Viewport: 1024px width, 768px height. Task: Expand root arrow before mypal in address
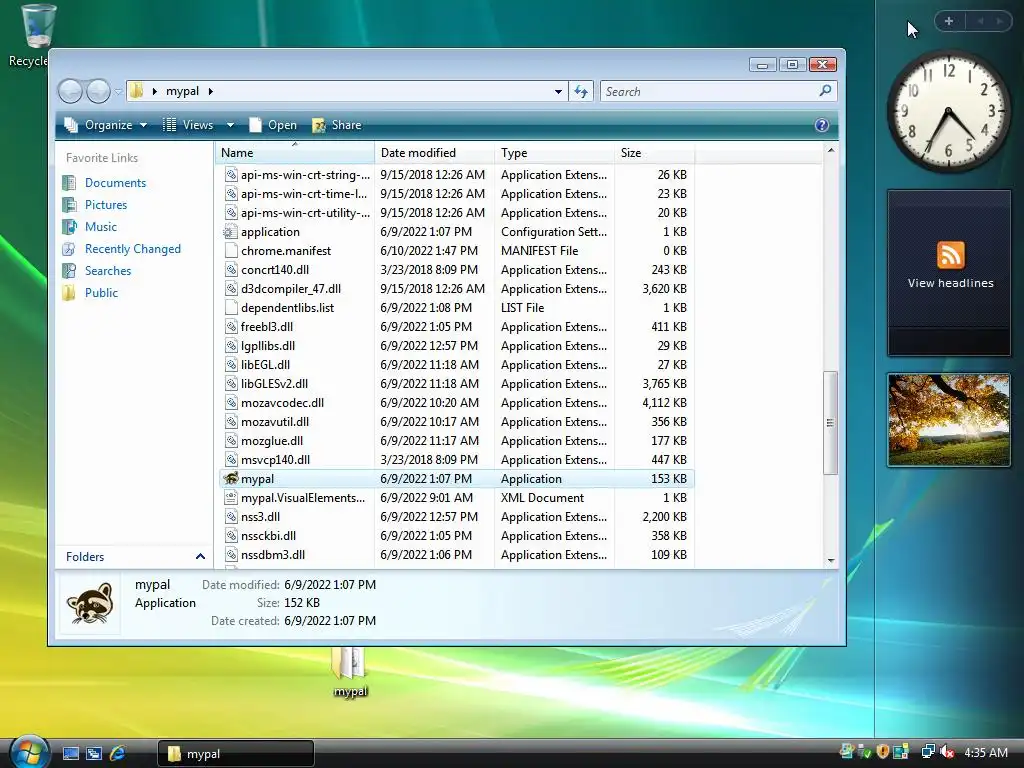pyautogui.click(x=154, y=91)
